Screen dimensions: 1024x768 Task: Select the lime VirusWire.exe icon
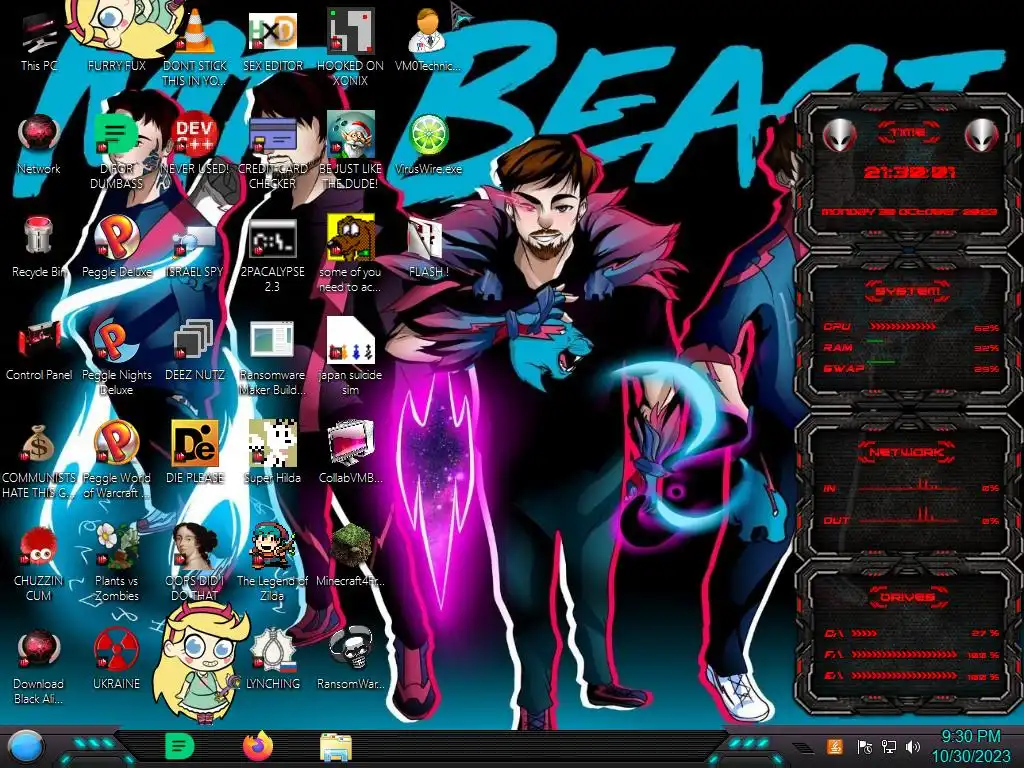coord(428,145)
